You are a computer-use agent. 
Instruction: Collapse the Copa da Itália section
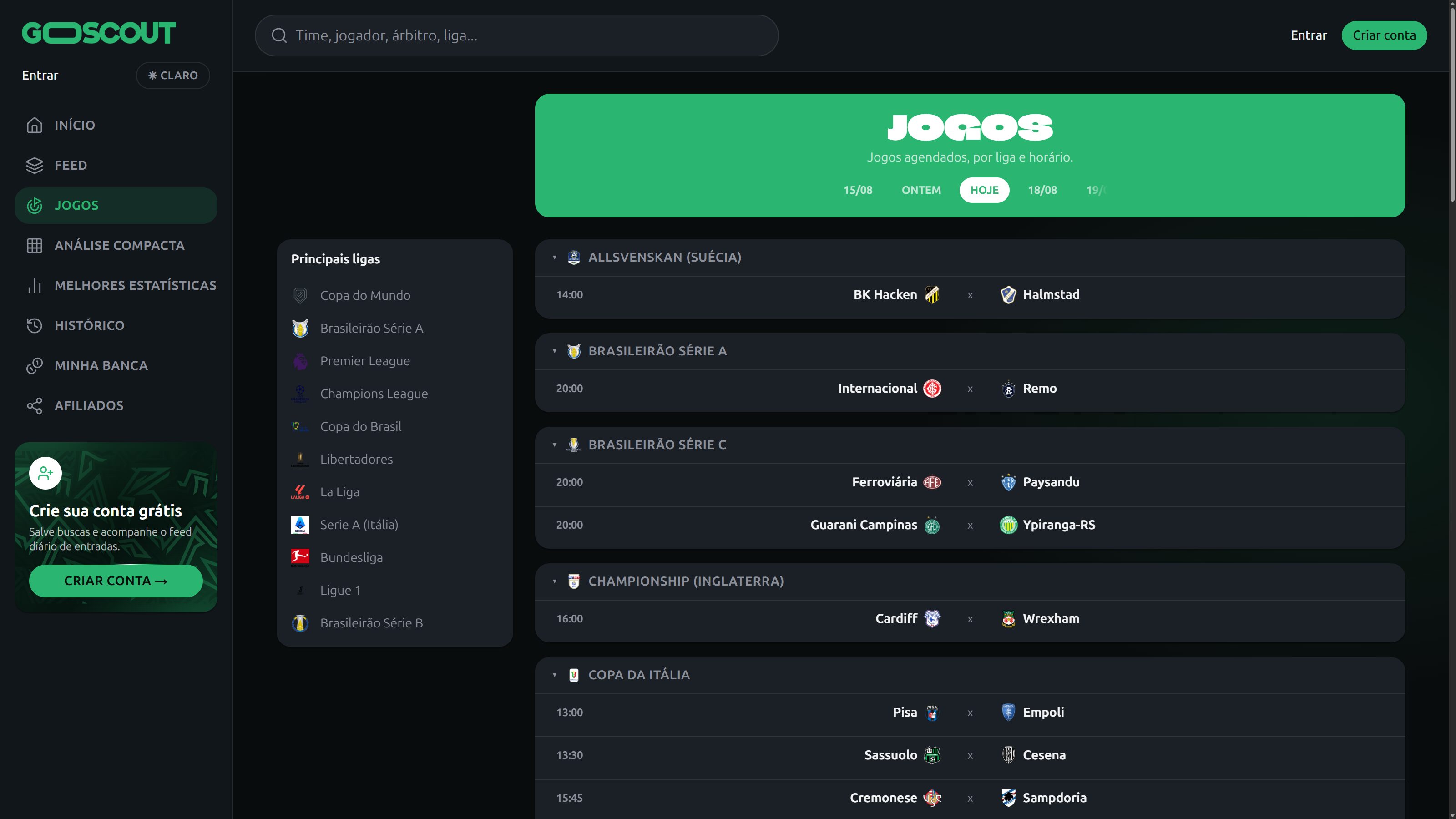point(555,675)
